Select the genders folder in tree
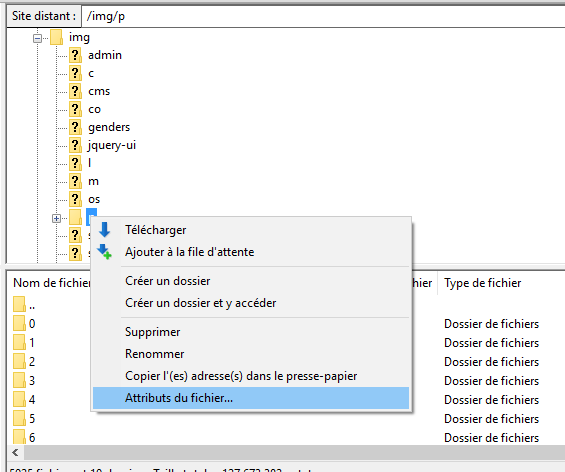Screen dimensions: 565x472 pyautogui.click(x=109, y=127)
